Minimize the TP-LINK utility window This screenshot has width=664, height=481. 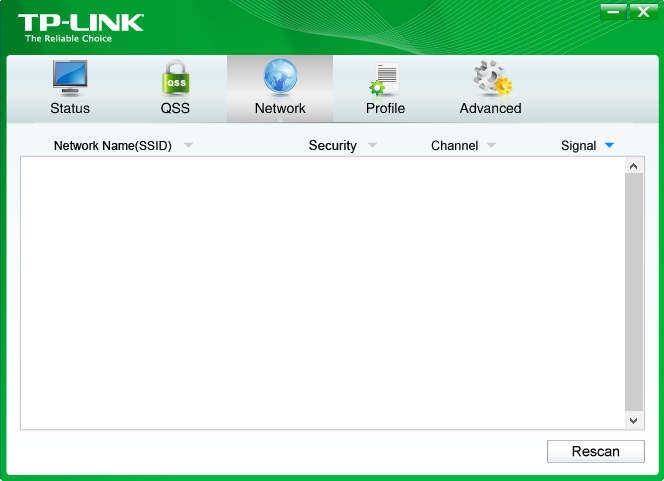(x=613, y=11)
